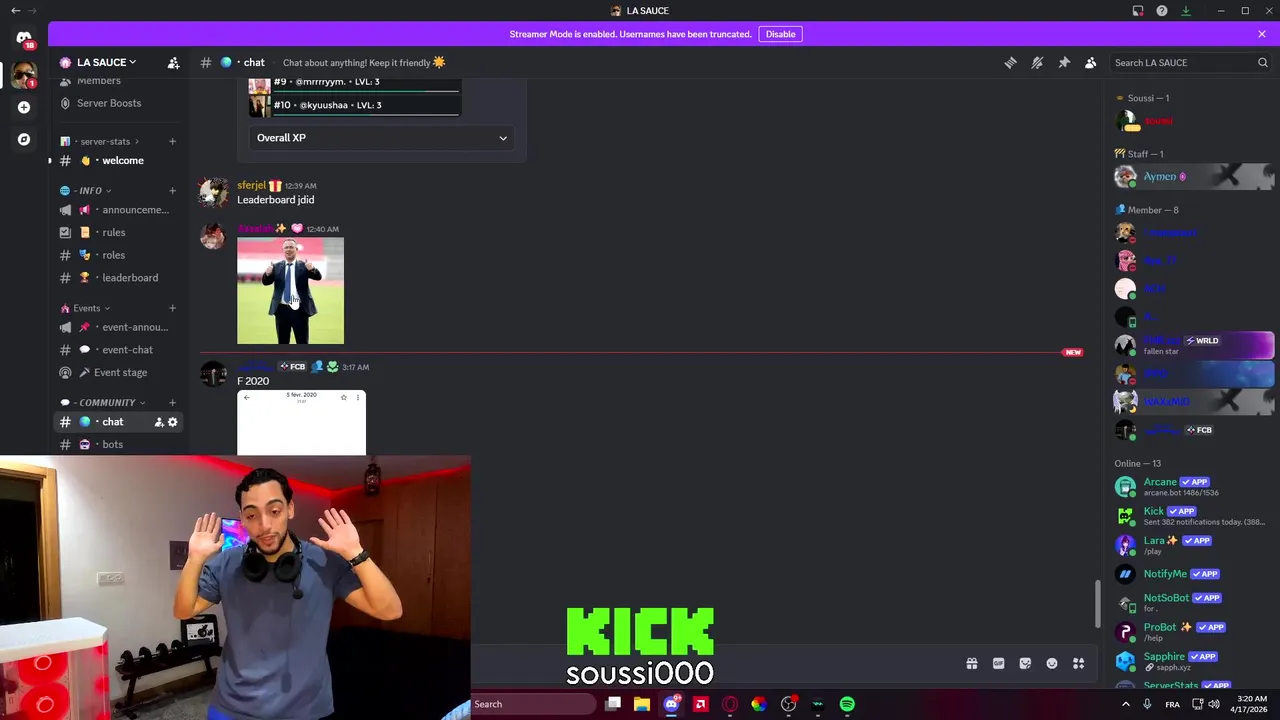Open the announcements channel under INFO
The width and height of the screenshot is (1280, 720).
click(119, 210)
